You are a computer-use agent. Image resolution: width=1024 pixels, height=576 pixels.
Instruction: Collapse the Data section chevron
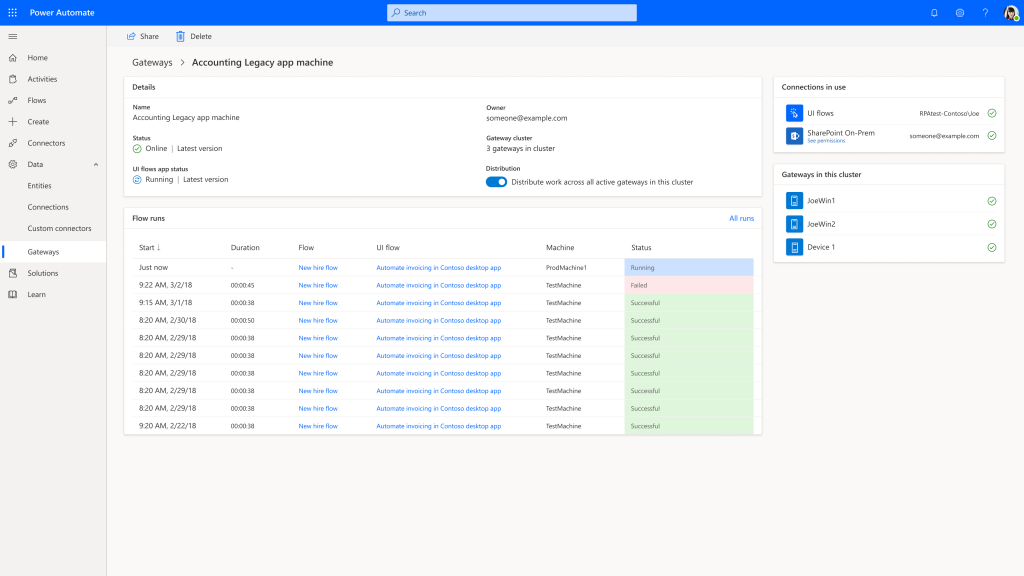point(96,164)
